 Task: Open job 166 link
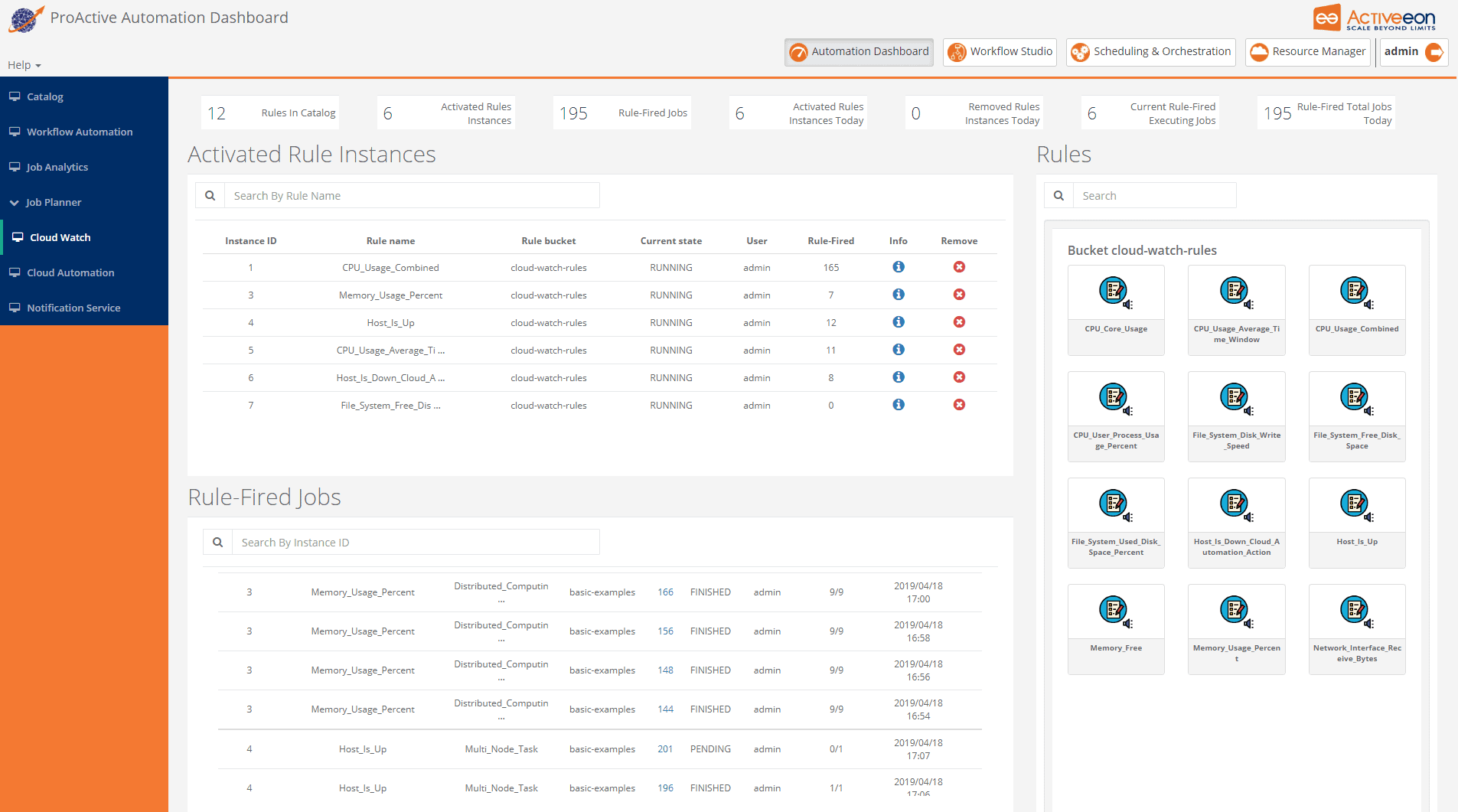666,592
